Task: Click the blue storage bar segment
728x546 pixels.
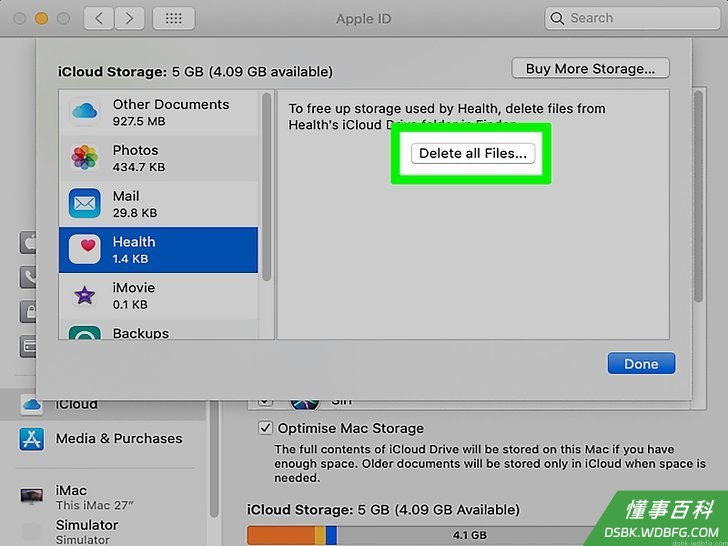Action: [332, 535]
